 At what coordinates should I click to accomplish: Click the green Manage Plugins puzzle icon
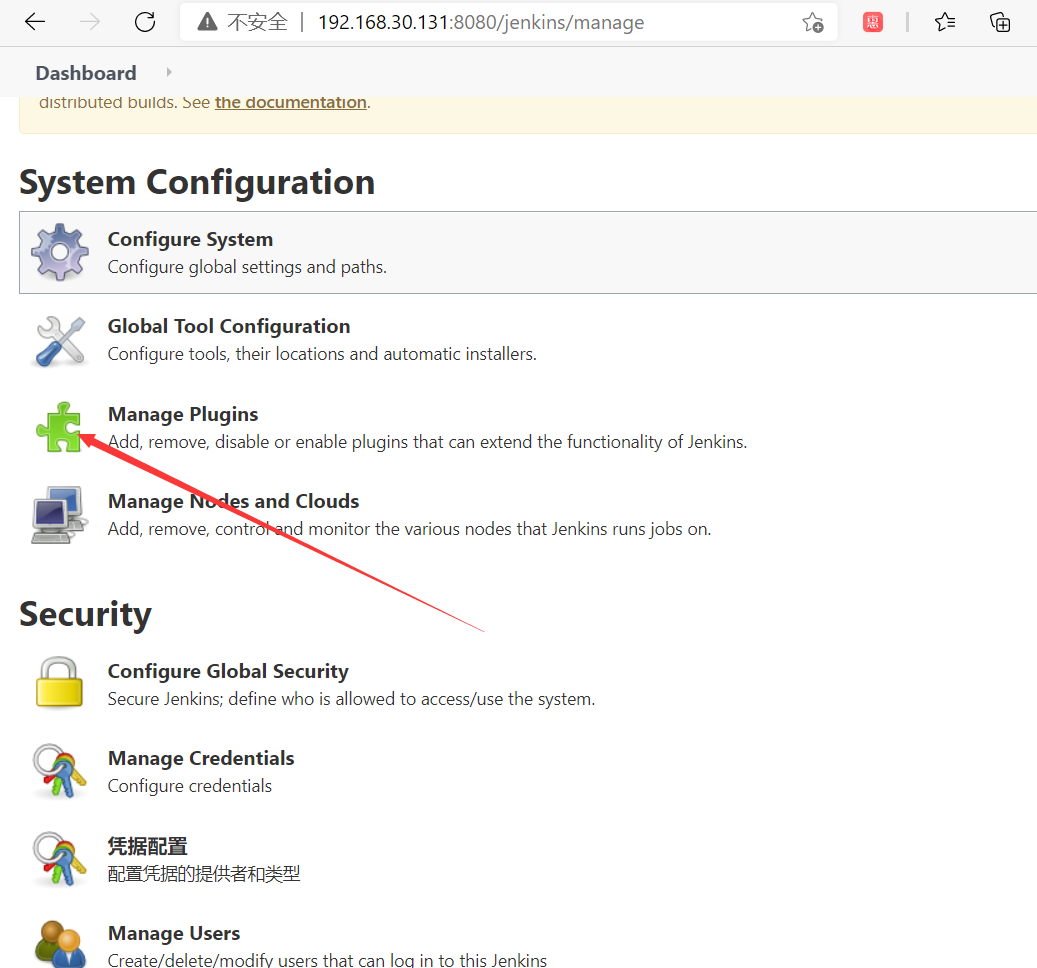coord(59,427)
